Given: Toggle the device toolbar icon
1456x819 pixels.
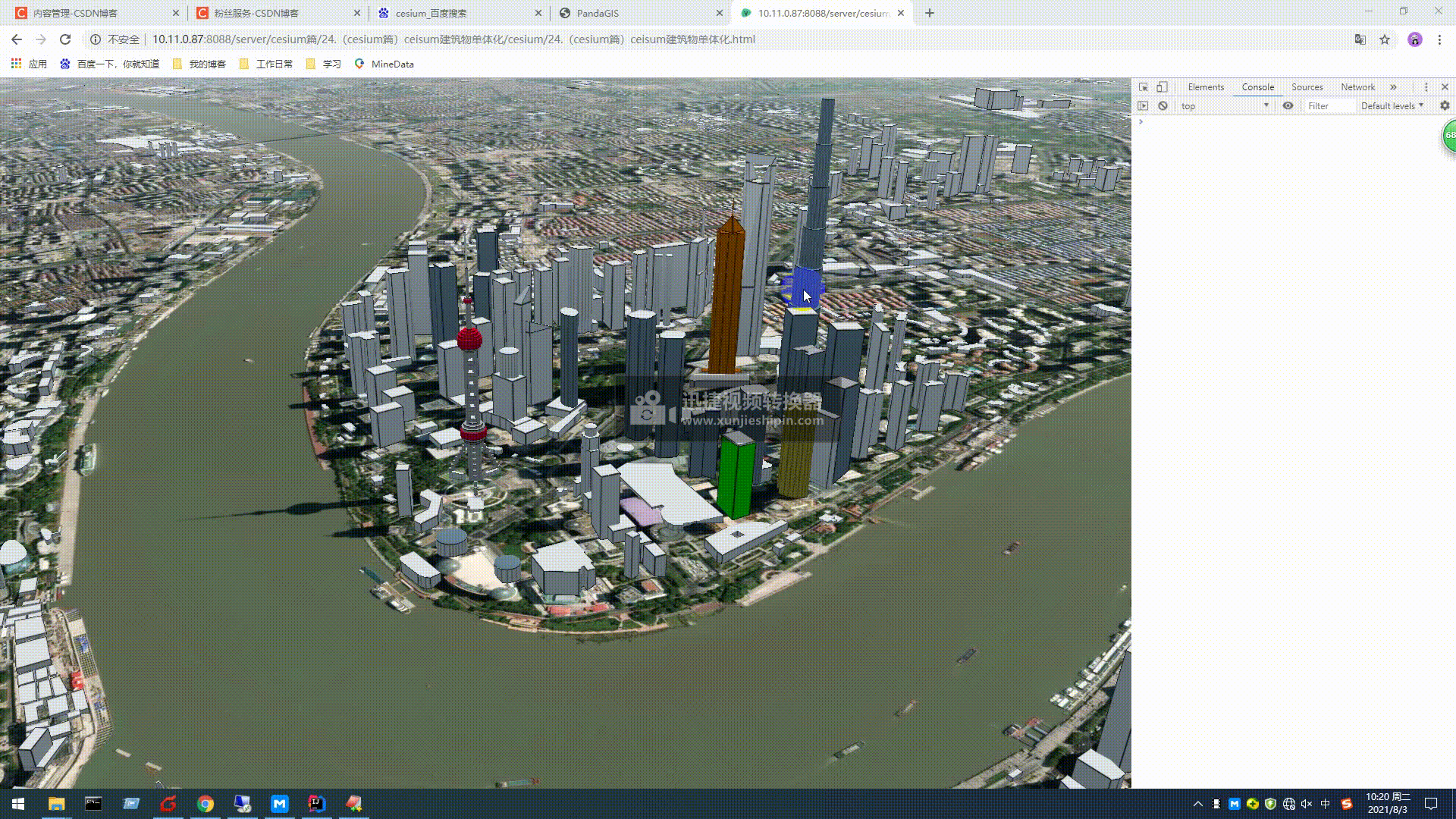Looking at the screenshot, I should [1162, 87].
